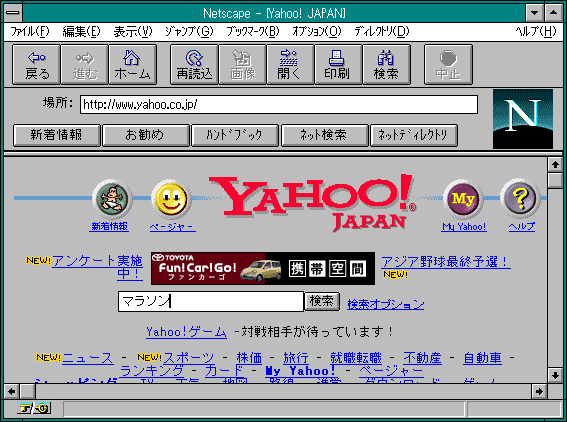Print the page using 印刷 icon

[x=338, y=65]
